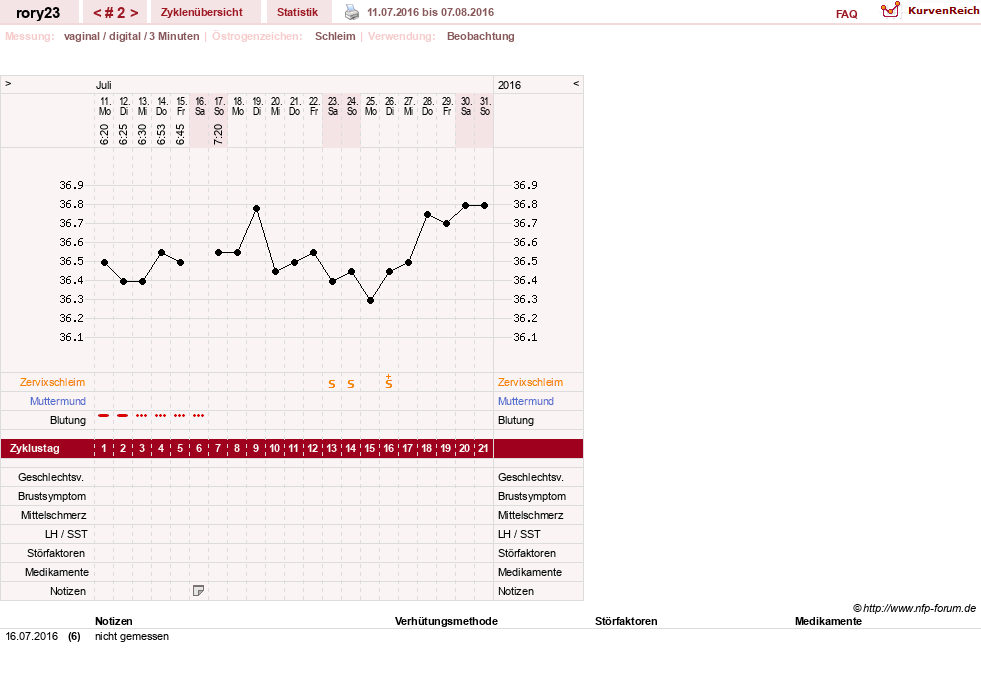Click the 'vaginal / digital / 3 Minuten' setting
The height and width of the screenshot is (680, 981).
131,36
